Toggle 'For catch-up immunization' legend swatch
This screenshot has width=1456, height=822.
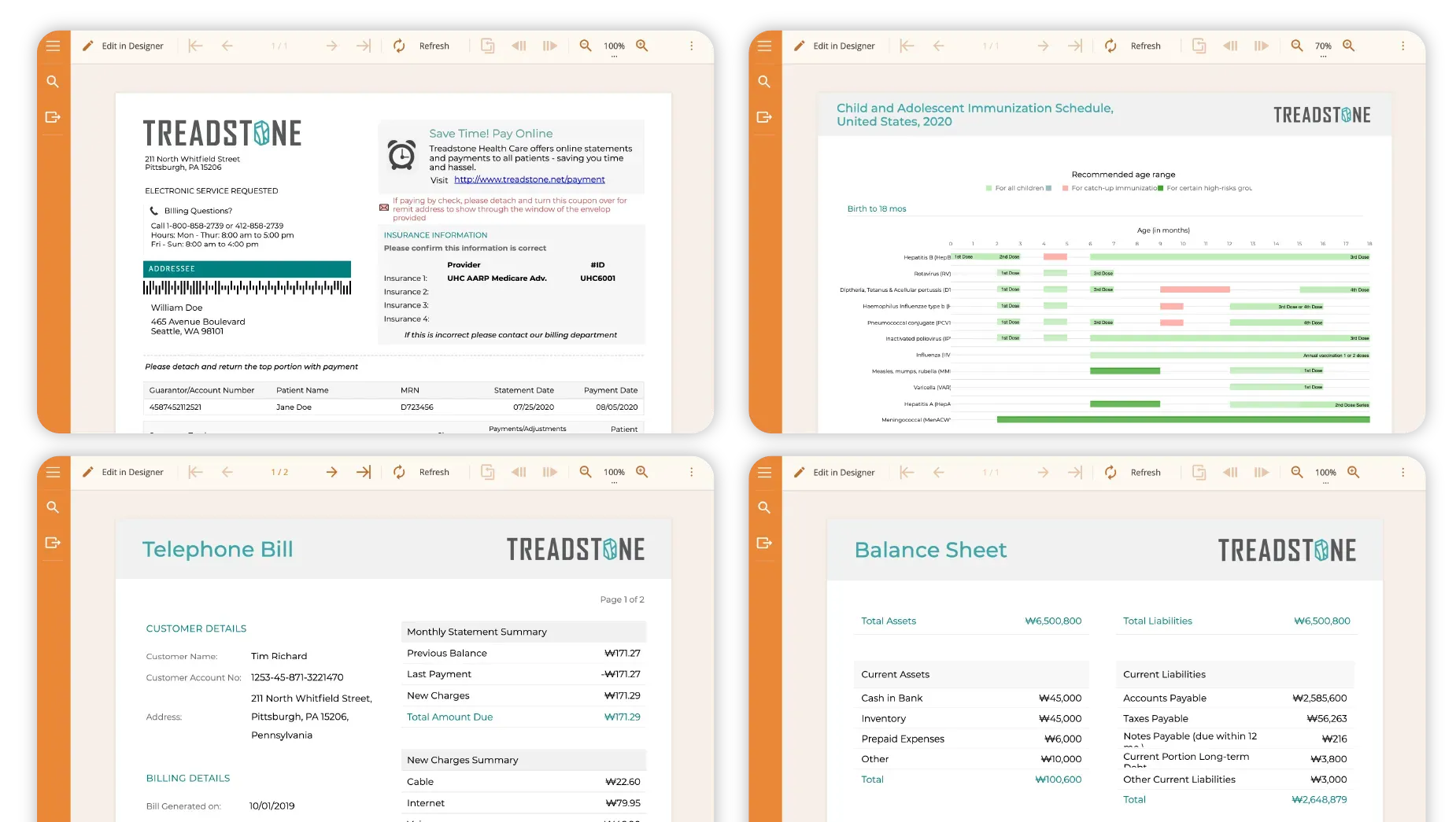pos(1065,188)
